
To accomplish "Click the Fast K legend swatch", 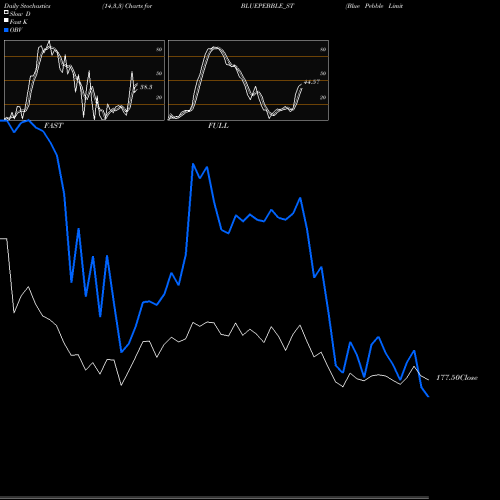I will 6,21.
